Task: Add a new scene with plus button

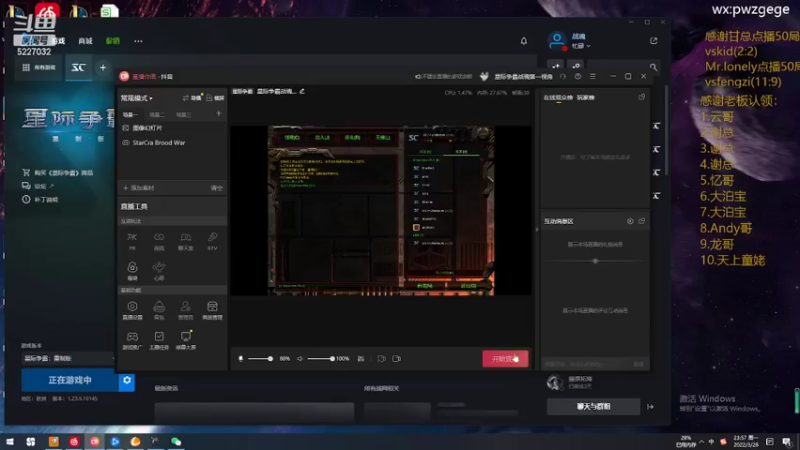Action: click(x=218, y=114)
